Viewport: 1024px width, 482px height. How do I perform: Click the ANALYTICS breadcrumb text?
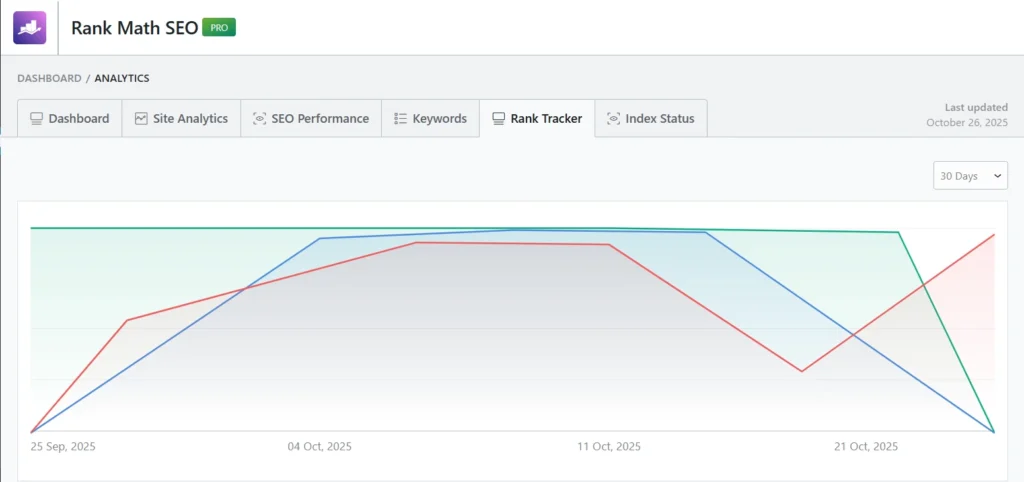(122, 78)
